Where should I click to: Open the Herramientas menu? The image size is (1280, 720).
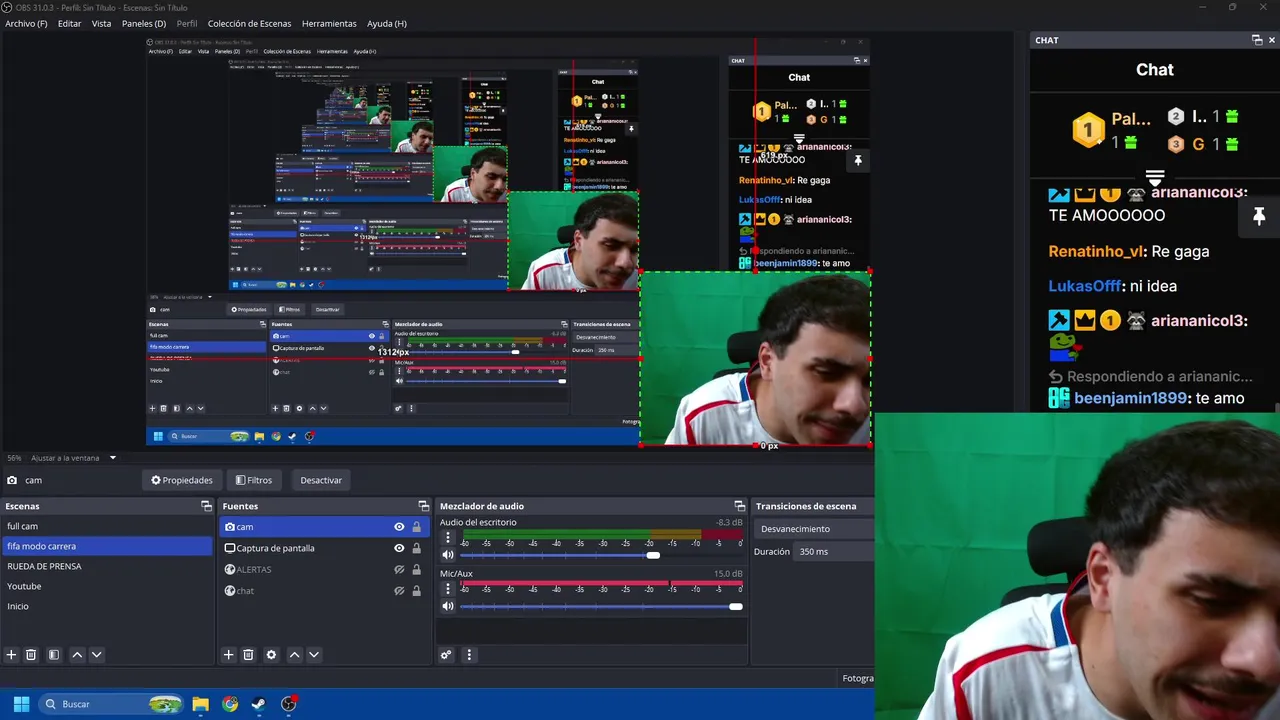[x=329, y=23]
